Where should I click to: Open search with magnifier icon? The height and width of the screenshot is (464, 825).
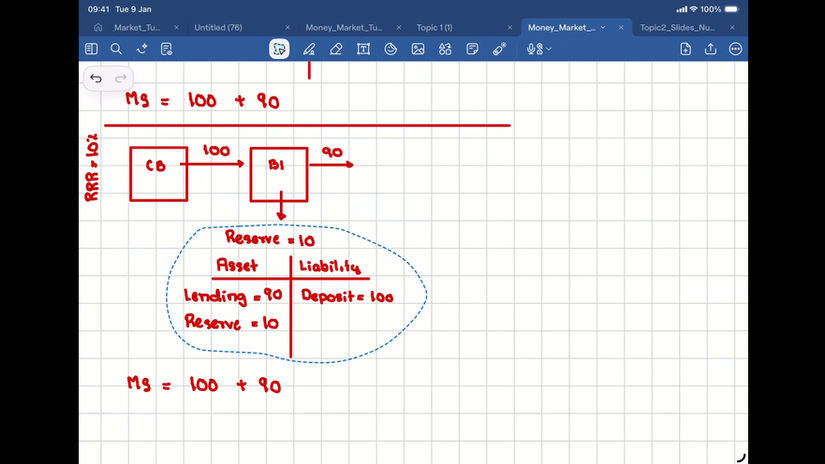pyautogui.click(x=116, y=49)
